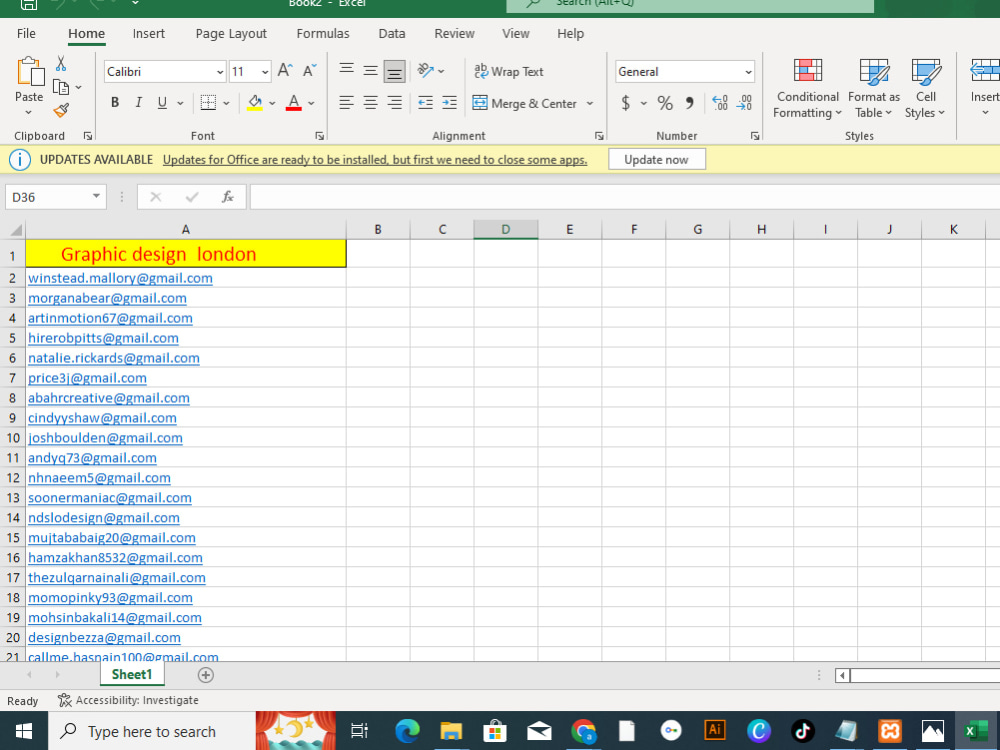Image resolution: width=1000 pixels, height=750 pixels.
Task: Expand the Paste options arrow
Action: [x=29, y=113]
